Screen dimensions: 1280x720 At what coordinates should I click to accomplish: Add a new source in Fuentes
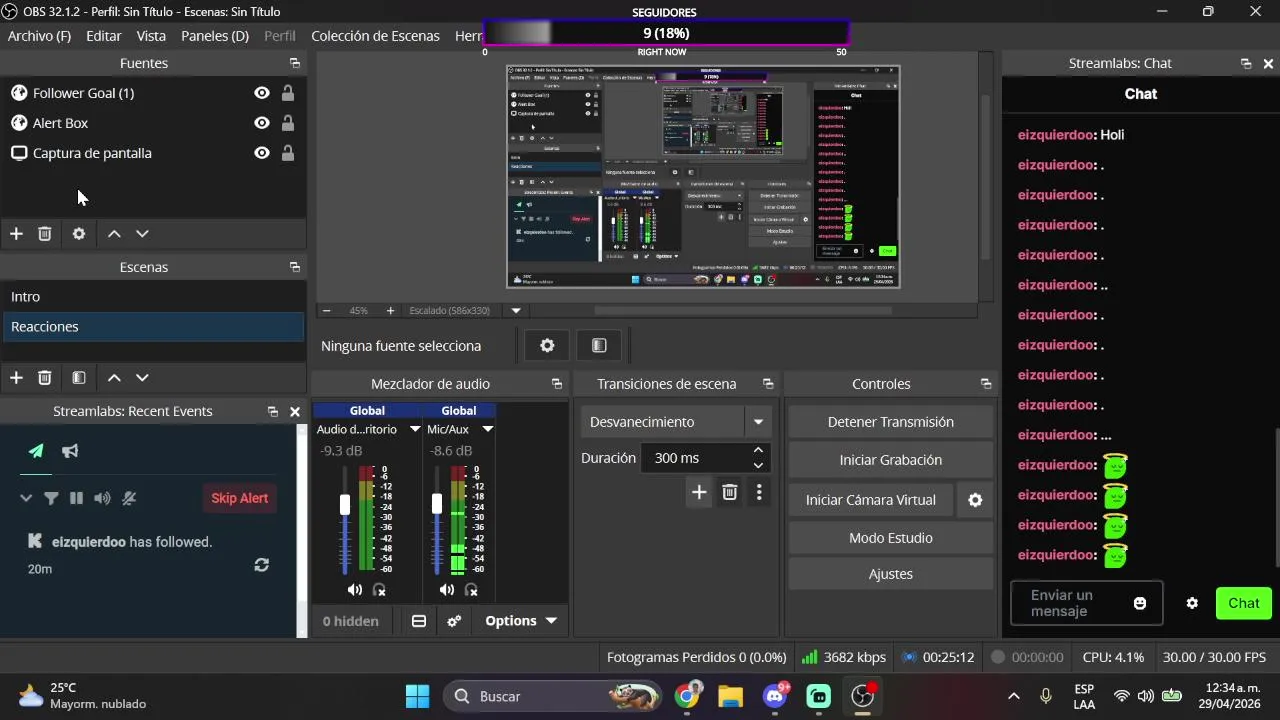[16, 233]
